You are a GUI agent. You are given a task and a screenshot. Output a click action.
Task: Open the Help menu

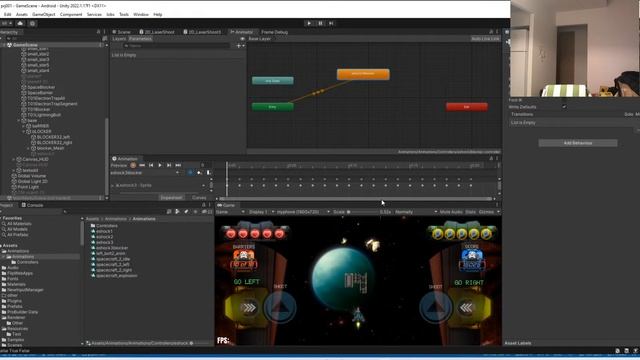click(x=158, y=14)
